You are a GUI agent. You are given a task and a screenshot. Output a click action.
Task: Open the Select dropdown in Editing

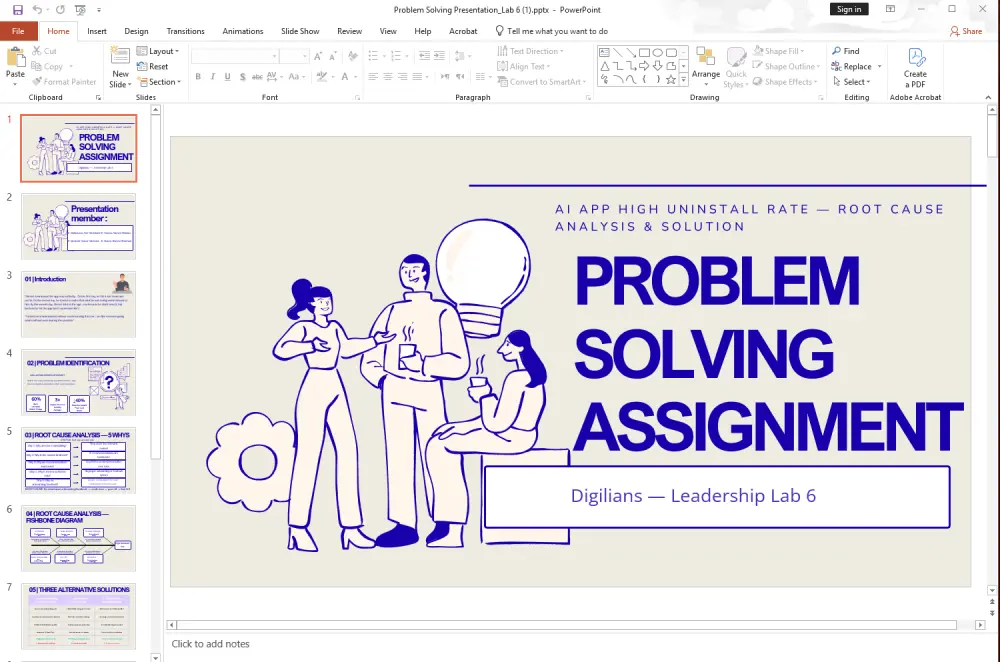[x=851, y=82]
